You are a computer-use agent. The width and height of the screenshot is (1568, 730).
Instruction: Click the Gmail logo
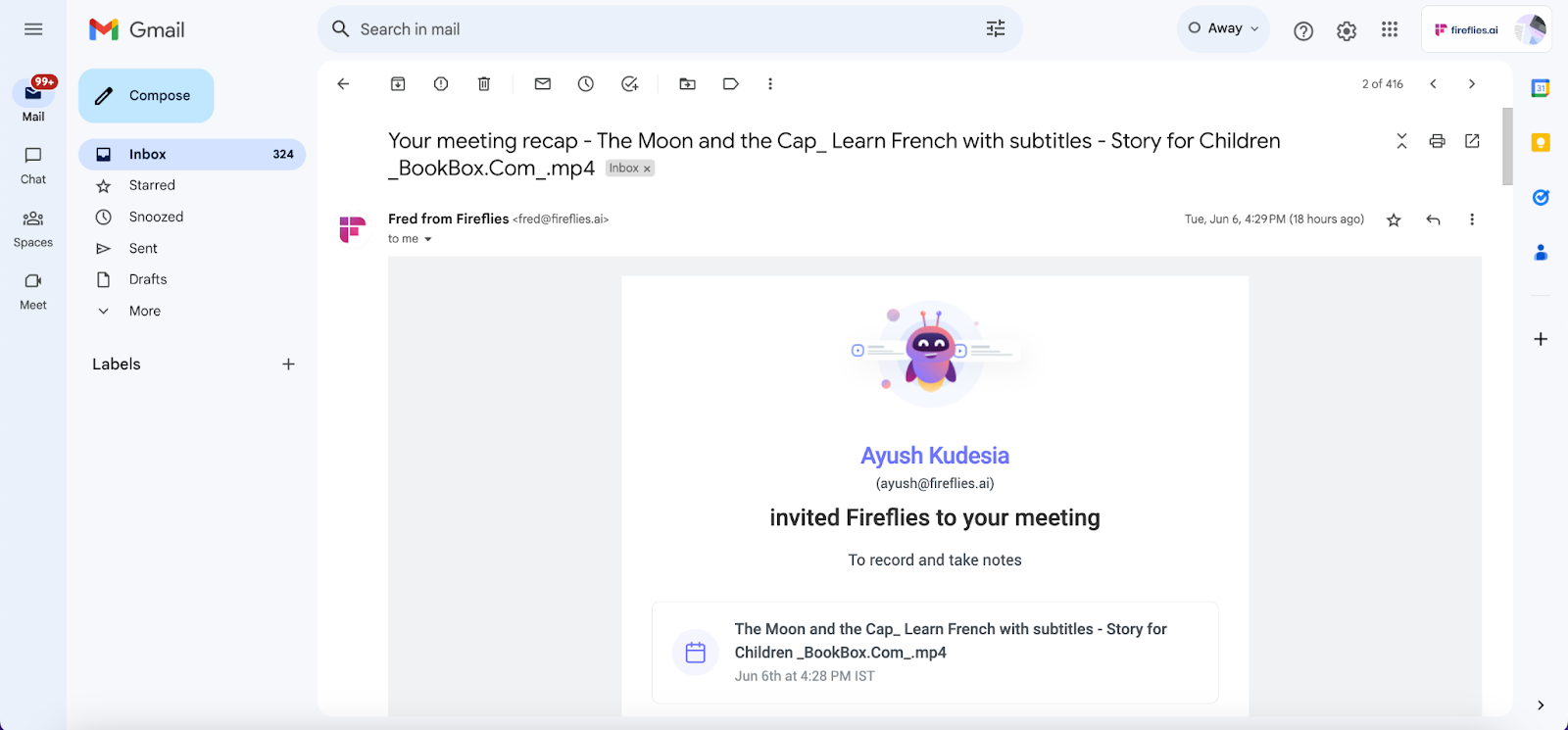[x=137, y=29]
